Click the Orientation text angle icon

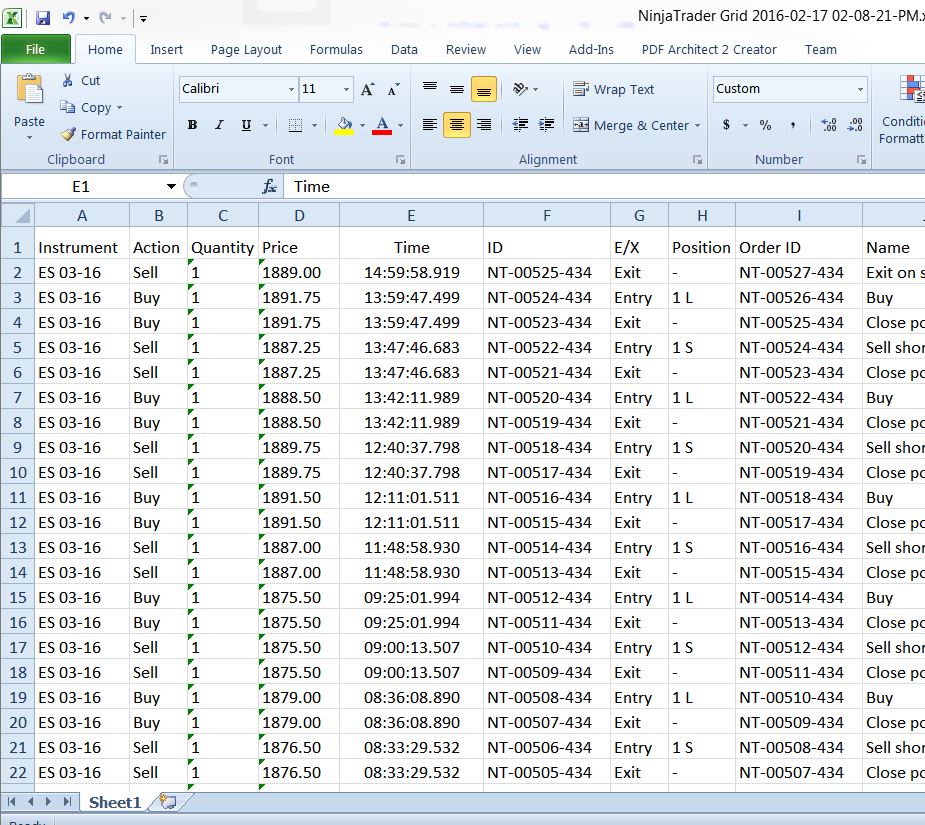(520, 89)
